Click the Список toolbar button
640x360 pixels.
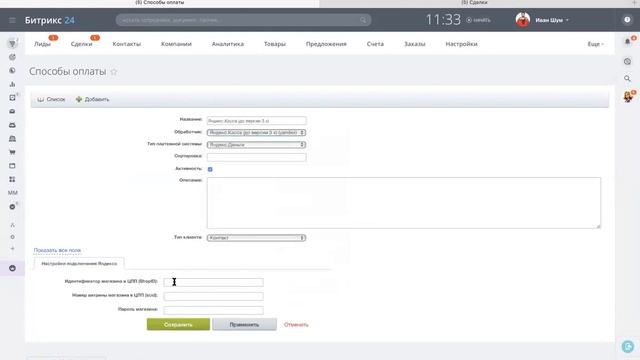pyautogui.click(x=51, y=99)
